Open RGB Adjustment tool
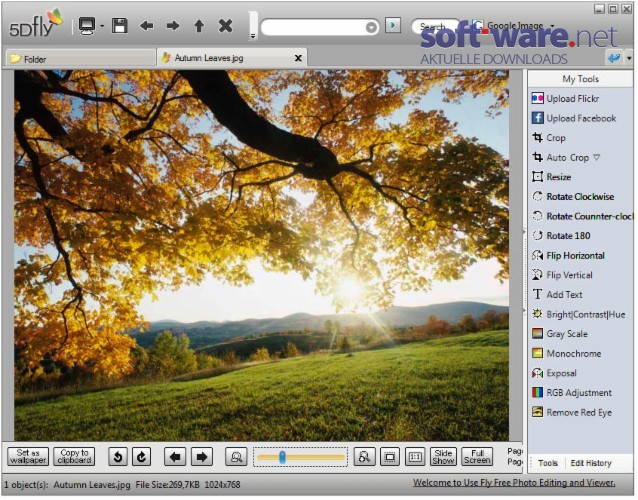The width and height of the screenshot is (638, 500). pyautogui.click(x=572, y=393)
